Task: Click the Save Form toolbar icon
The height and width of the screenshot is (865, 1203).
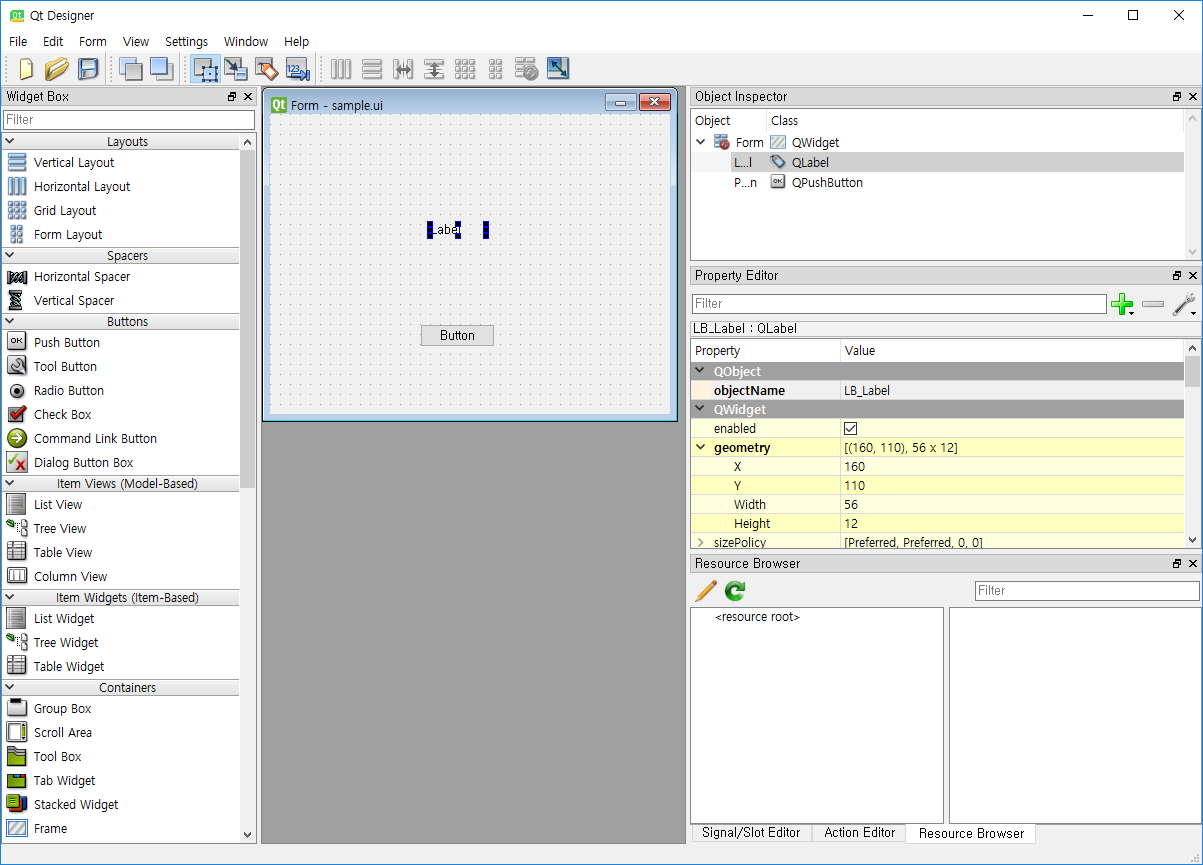Action: (x=88, y=68)
